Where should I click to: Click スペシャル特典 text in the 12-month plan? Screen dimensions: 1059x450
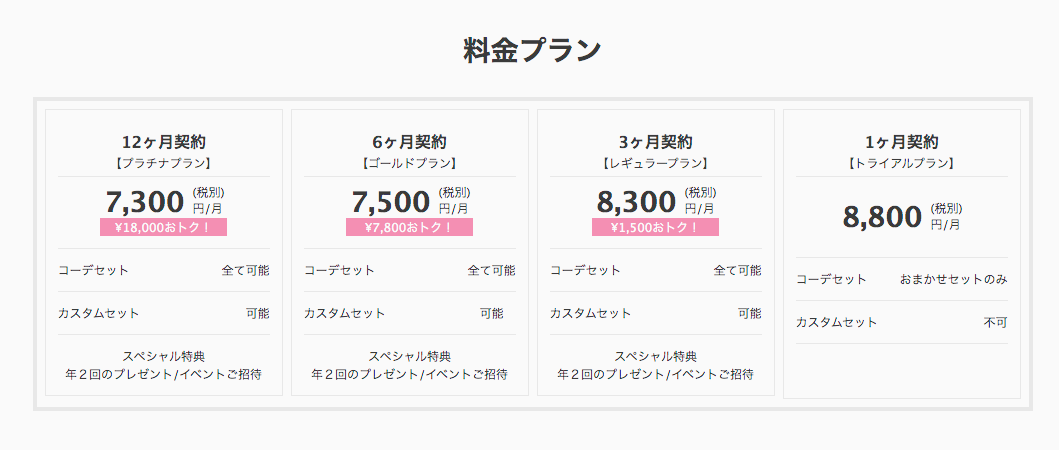click(163, 356)
